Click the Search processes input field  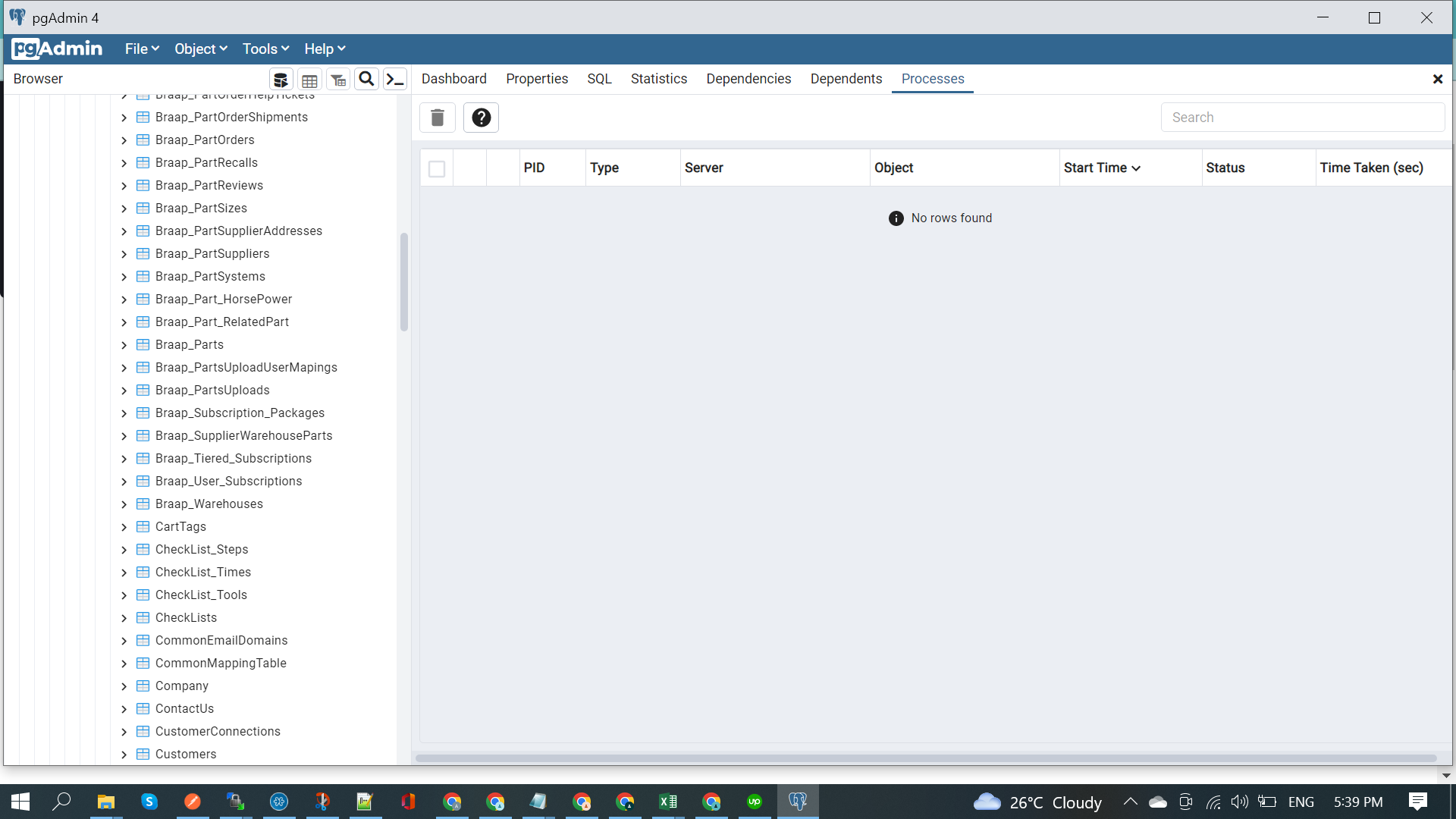click(x=1302, y=118)
